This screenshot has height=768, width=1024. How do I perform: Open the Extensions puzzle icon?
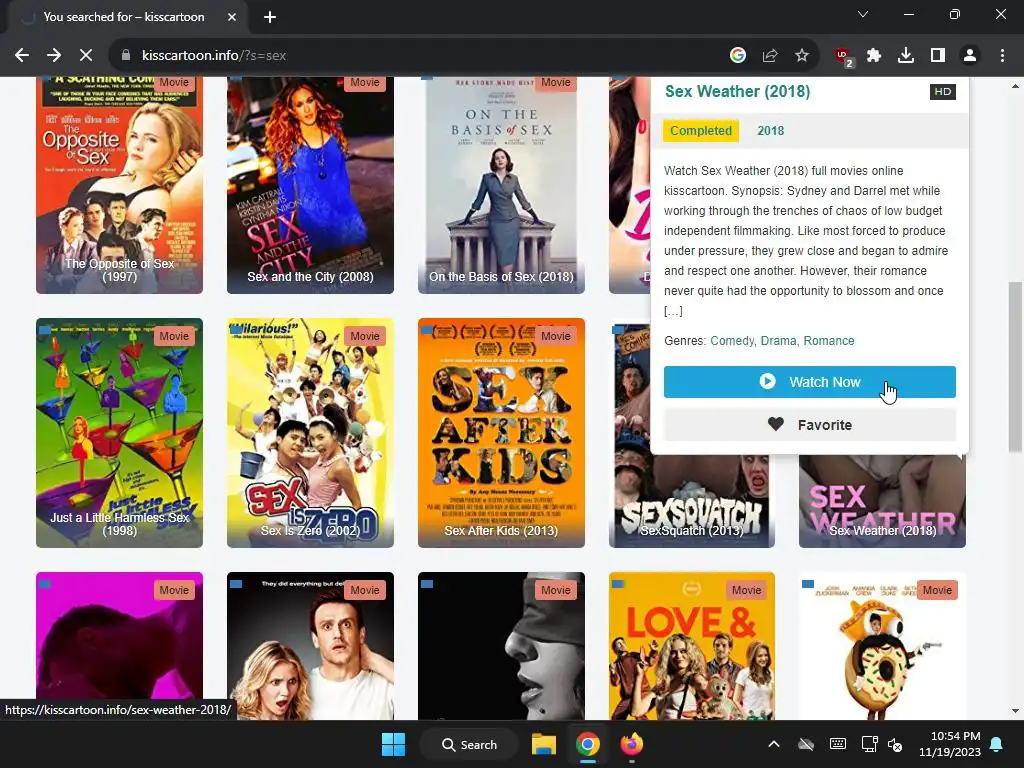[x=874, y=56]
